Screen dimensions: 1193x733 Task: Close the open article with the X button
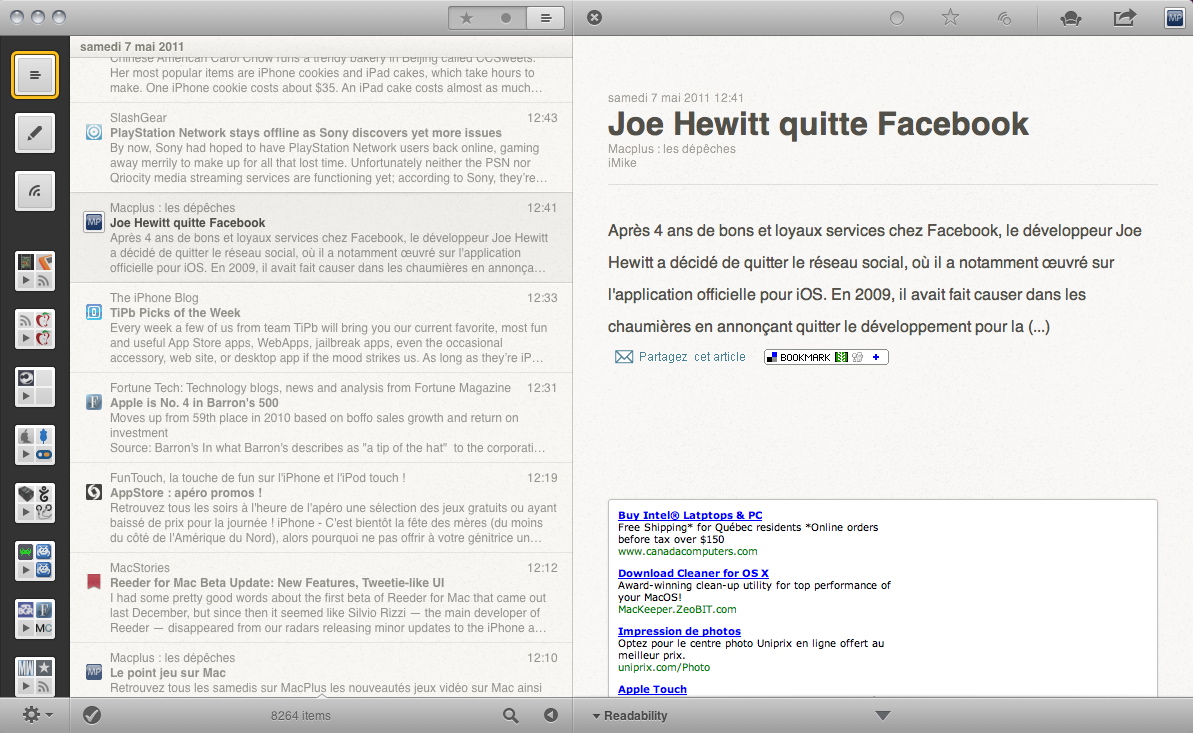[x=595, y=18]
